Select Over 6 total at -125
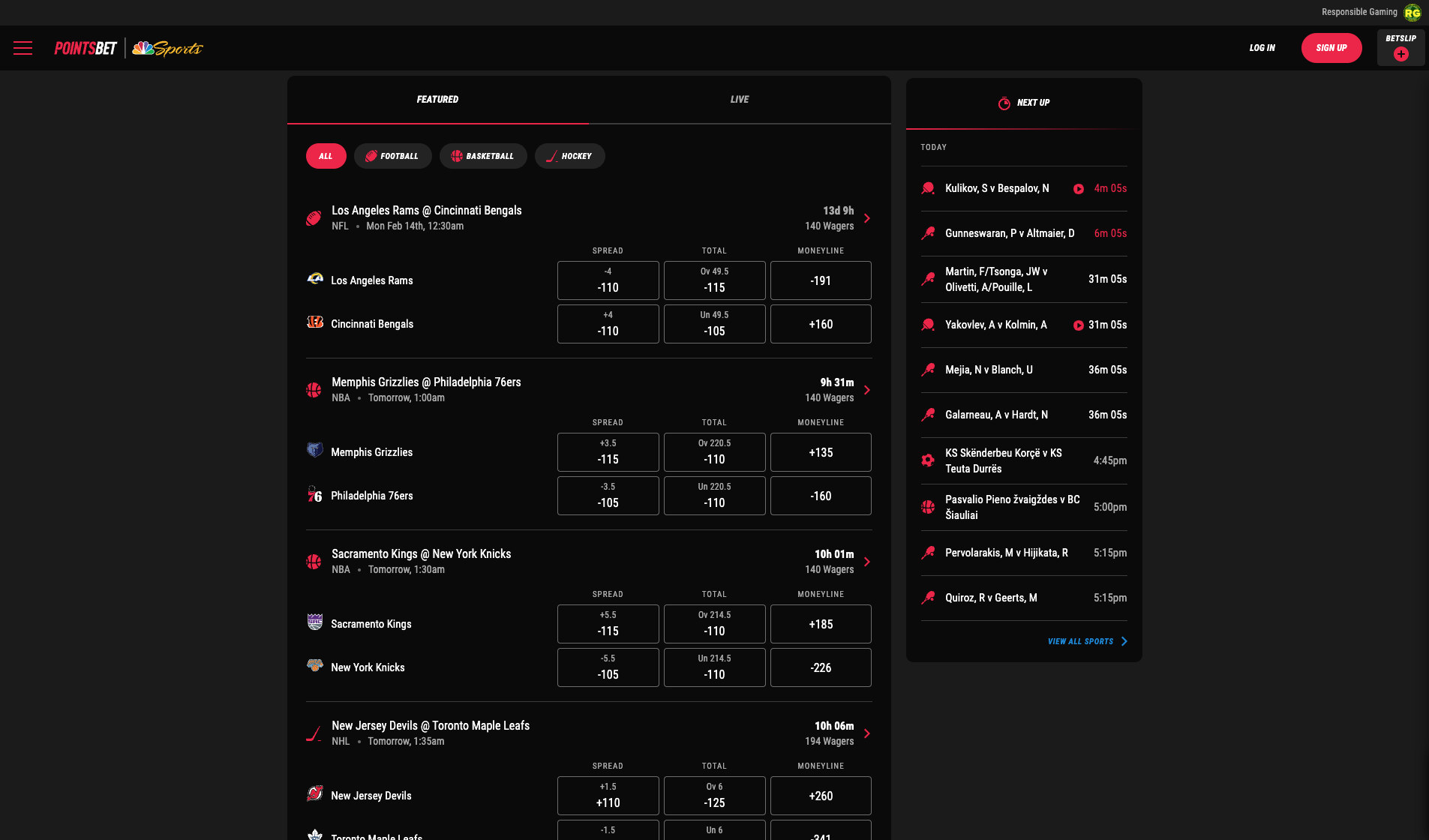Image resolution: width=1429 pixels, height=840 pixels. tap(714, 796)
